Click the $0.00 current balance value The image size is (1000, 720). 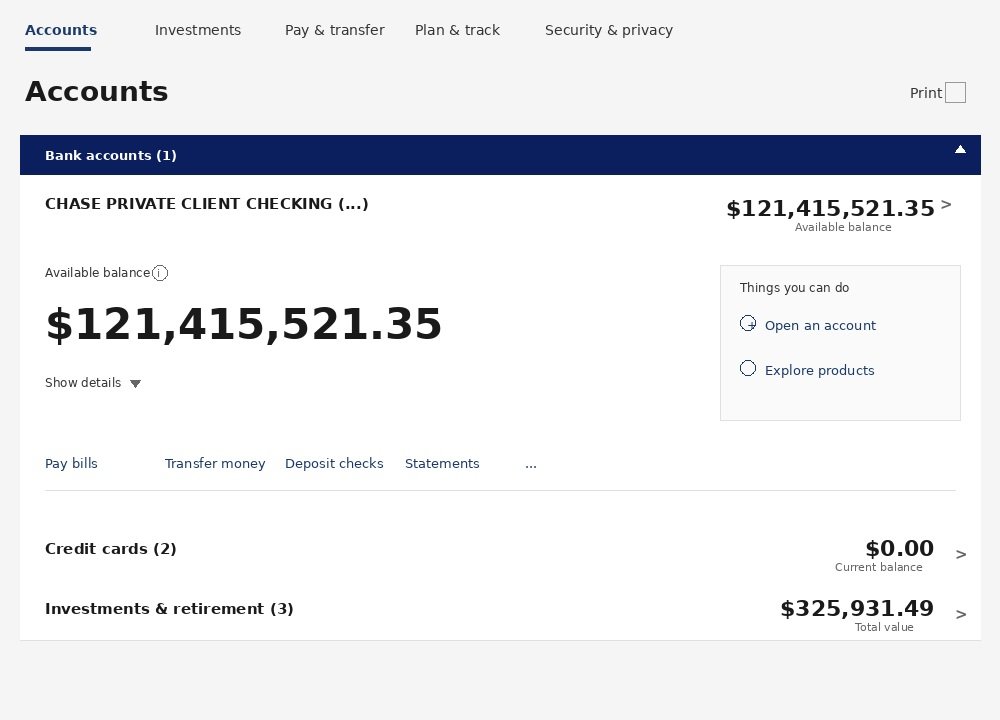899,548
